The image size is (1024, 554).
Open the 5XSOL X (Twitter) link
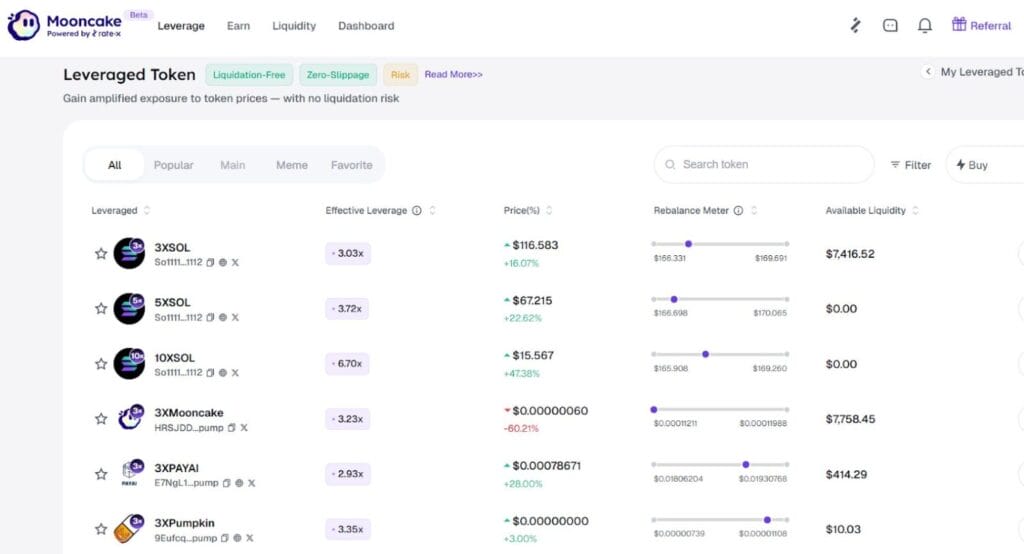(235, 318)
